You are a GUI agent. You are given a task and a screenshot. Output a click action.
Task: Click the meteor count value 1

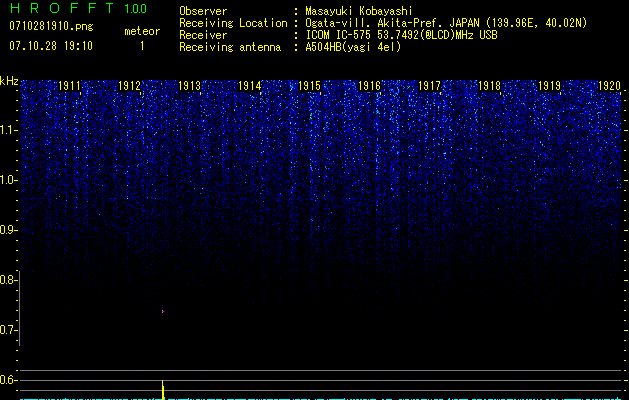pos(142,46)
